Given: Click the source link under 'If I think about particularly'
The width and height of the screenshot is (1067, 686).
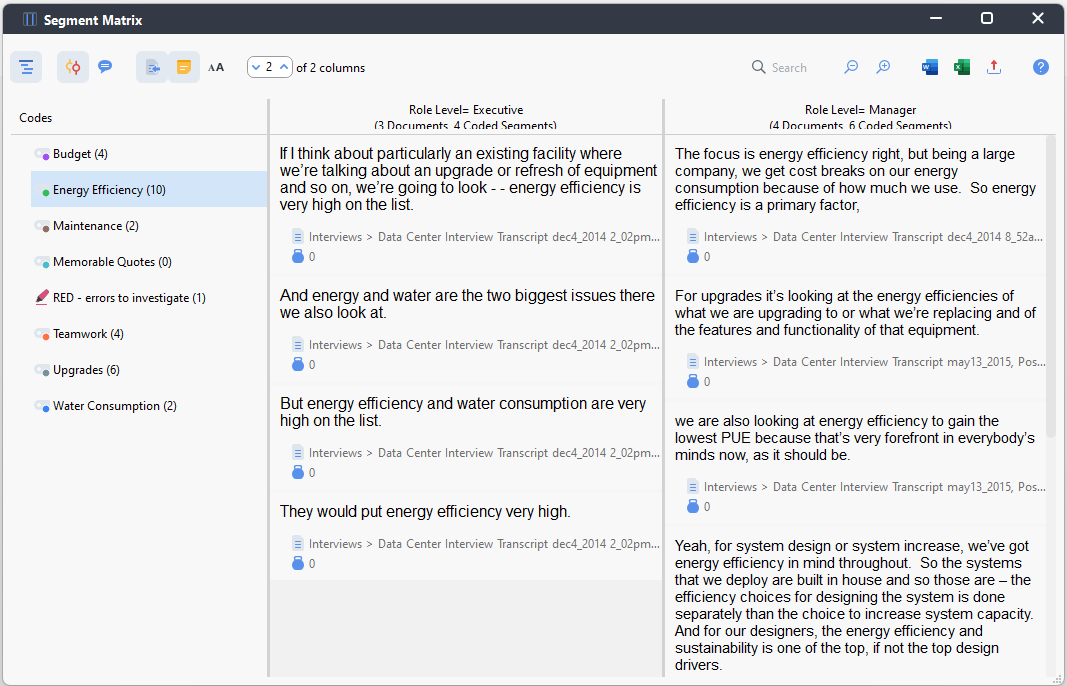Looking at the screenshot, I should (484, 237).
